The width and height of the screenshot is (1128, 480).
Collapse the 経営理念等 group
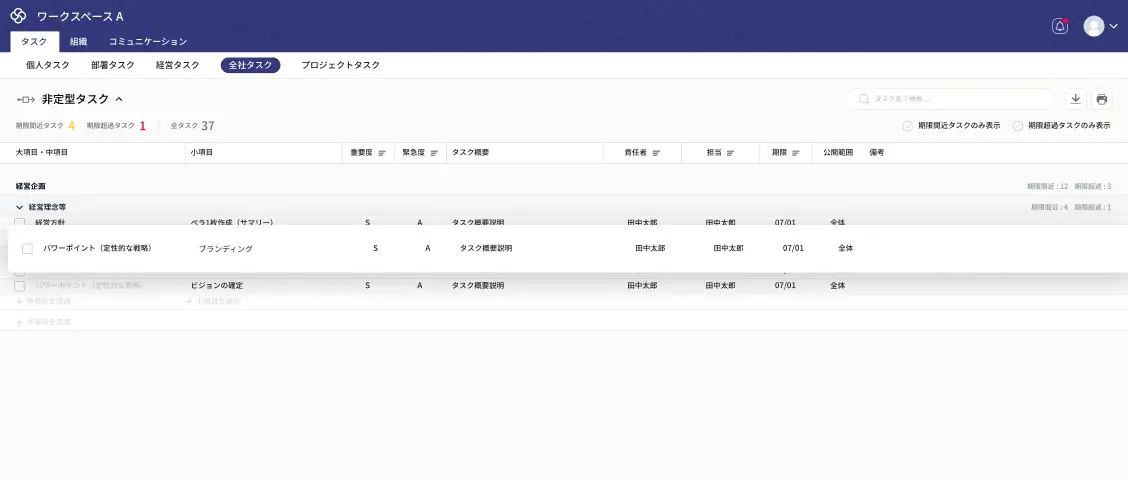(19, 207)
